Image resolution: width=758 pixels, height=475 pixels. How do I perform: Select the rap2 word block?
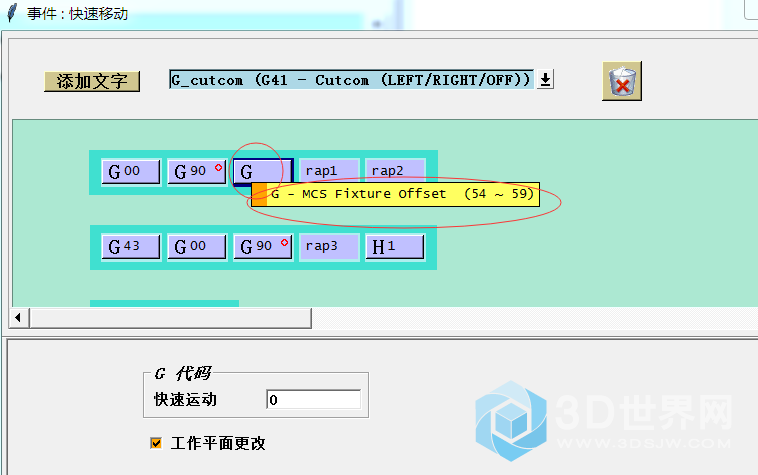click(x=394, y=171)
